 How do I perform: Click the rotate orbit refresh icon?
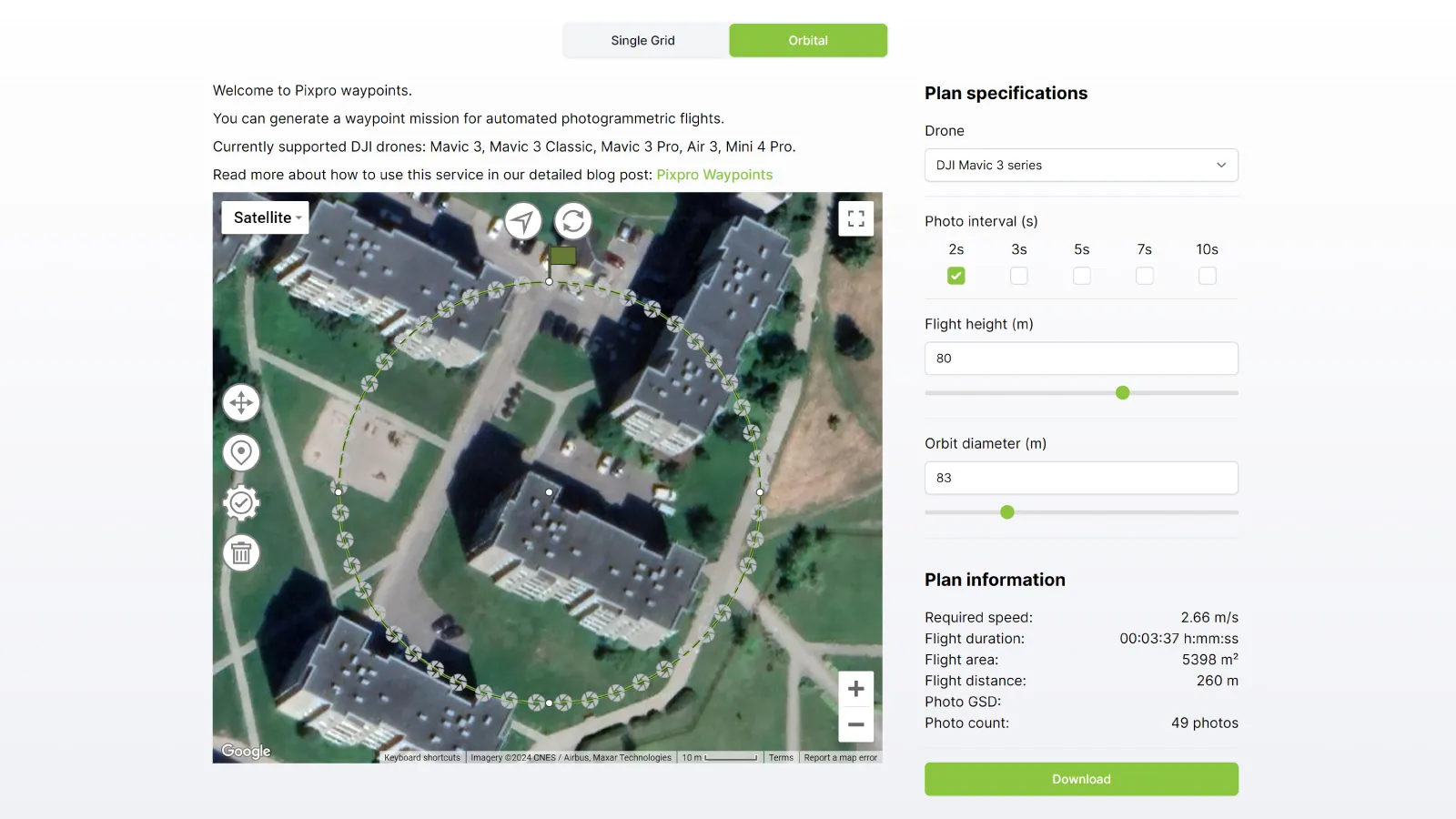click(573, 220)
